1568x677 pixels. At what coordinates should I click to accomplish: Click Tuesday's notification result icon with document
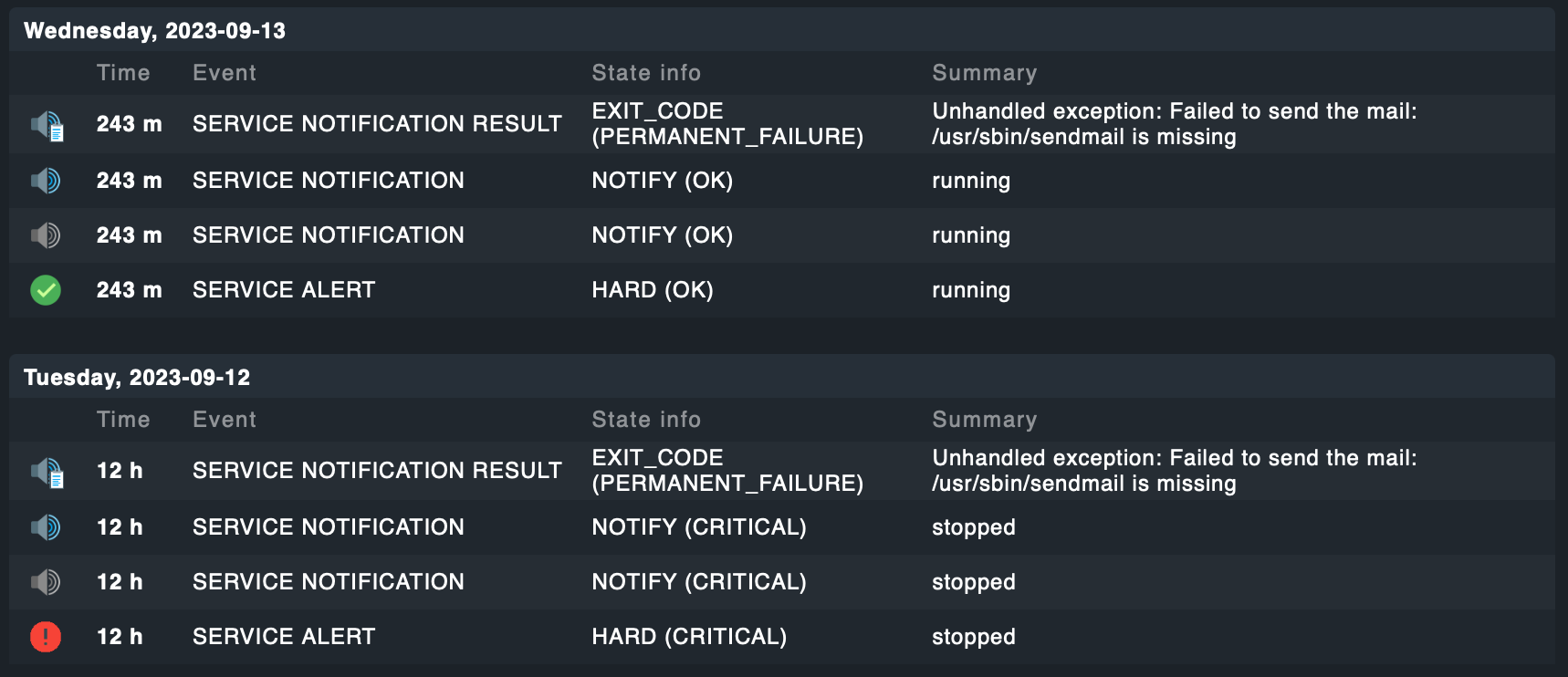(x=47, y=472)
